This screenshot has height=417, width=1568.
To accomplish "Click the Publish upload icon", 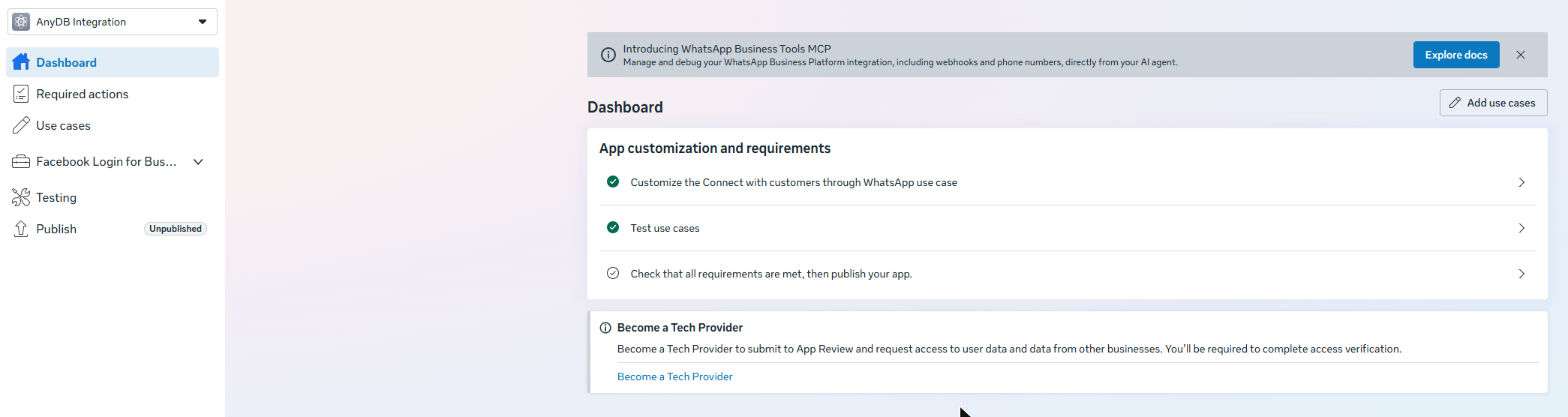I will (20, 229).
